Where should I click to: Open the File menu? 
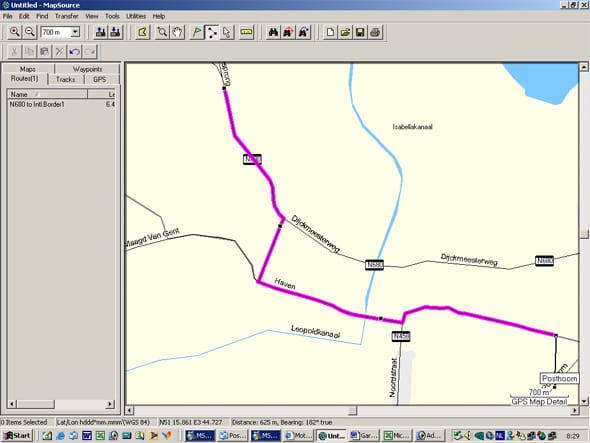coord(8,16)
